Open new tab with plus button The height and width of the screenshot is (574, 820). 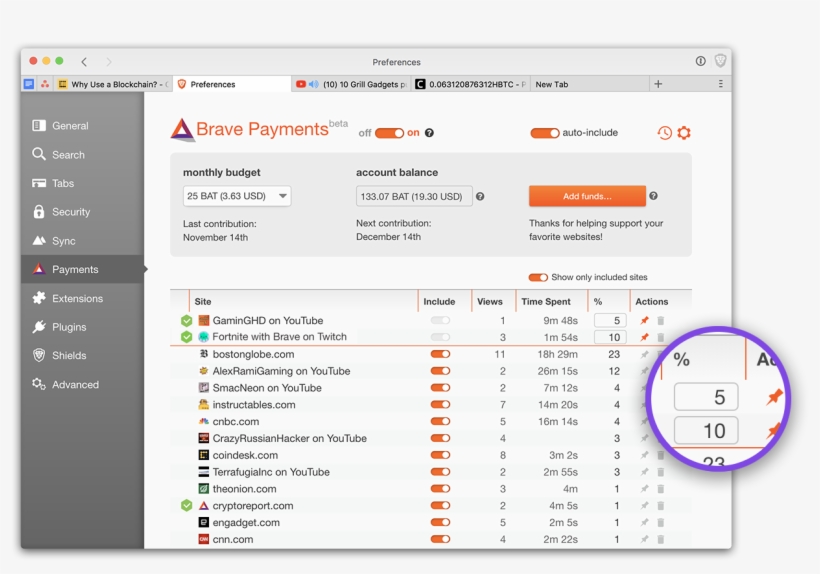(658, 84)
